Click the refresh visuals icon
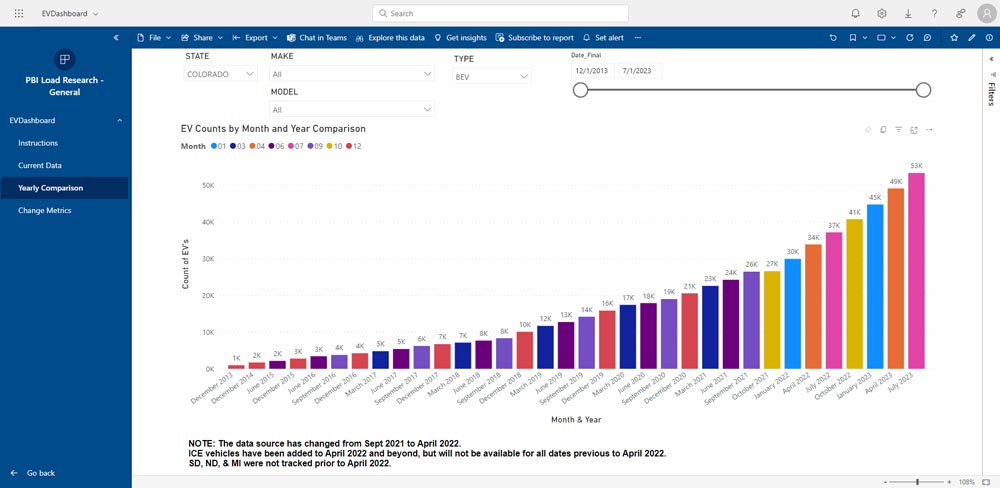 coord(909,37)
